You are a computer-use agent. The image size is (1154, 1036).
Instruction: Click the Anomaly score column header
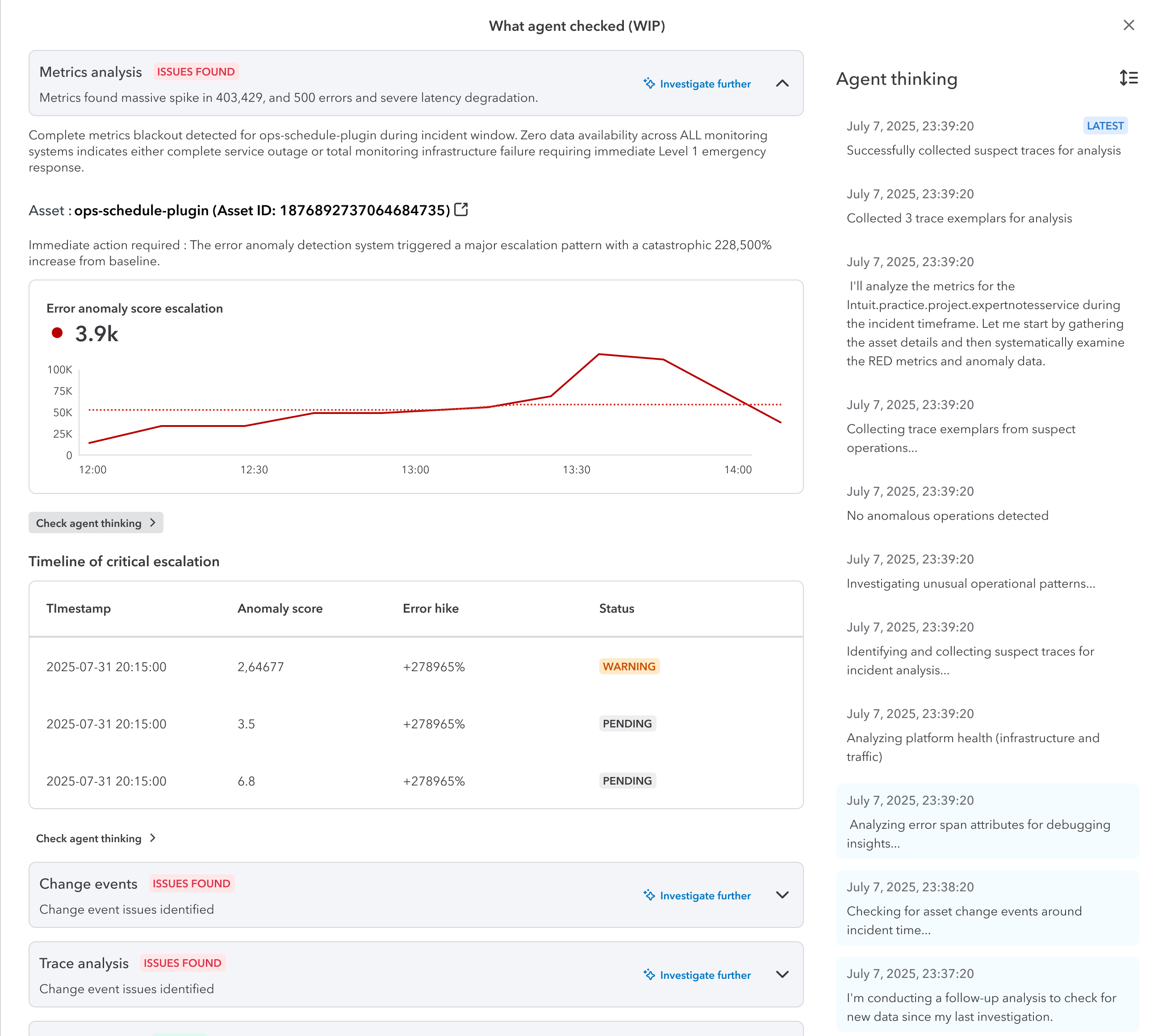pos(280,608)
